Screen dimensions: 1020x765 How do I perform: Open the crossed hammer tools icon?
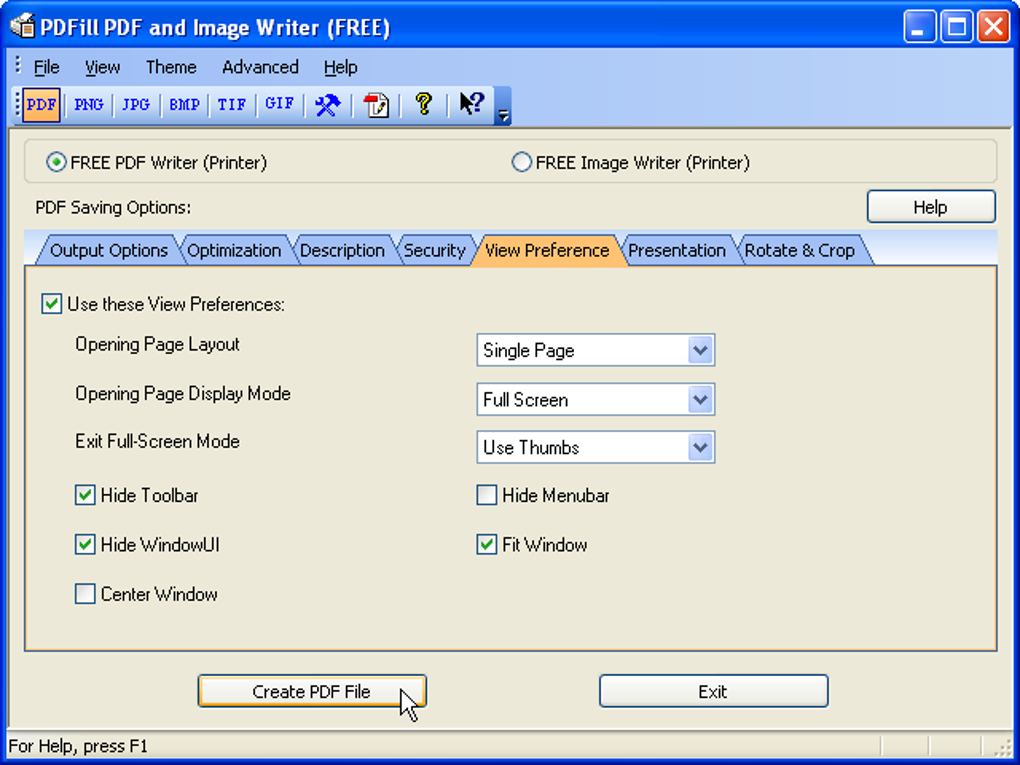pos(327,105)
